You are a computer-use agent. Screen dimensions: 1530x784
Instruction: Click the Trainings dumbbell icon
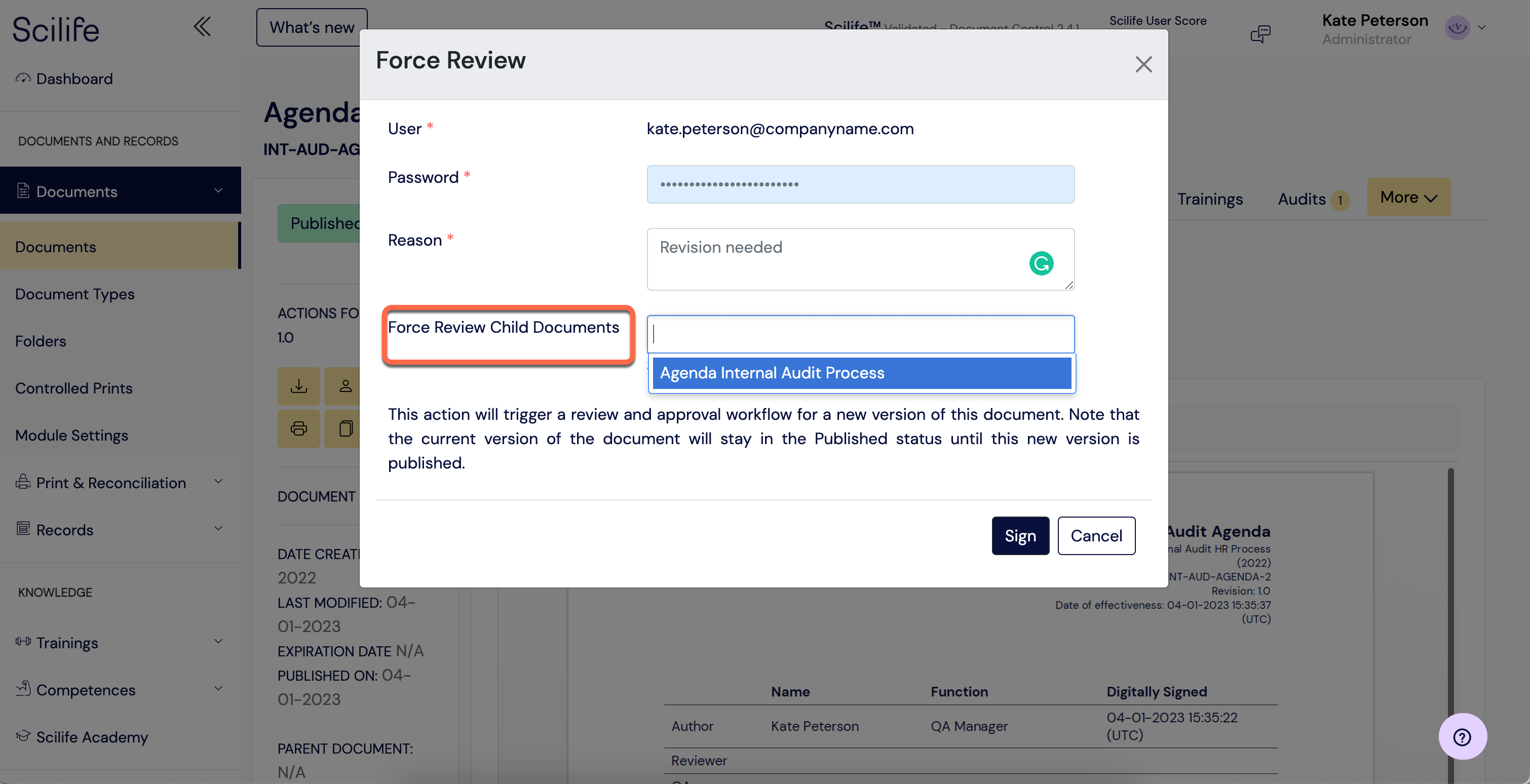23,642
